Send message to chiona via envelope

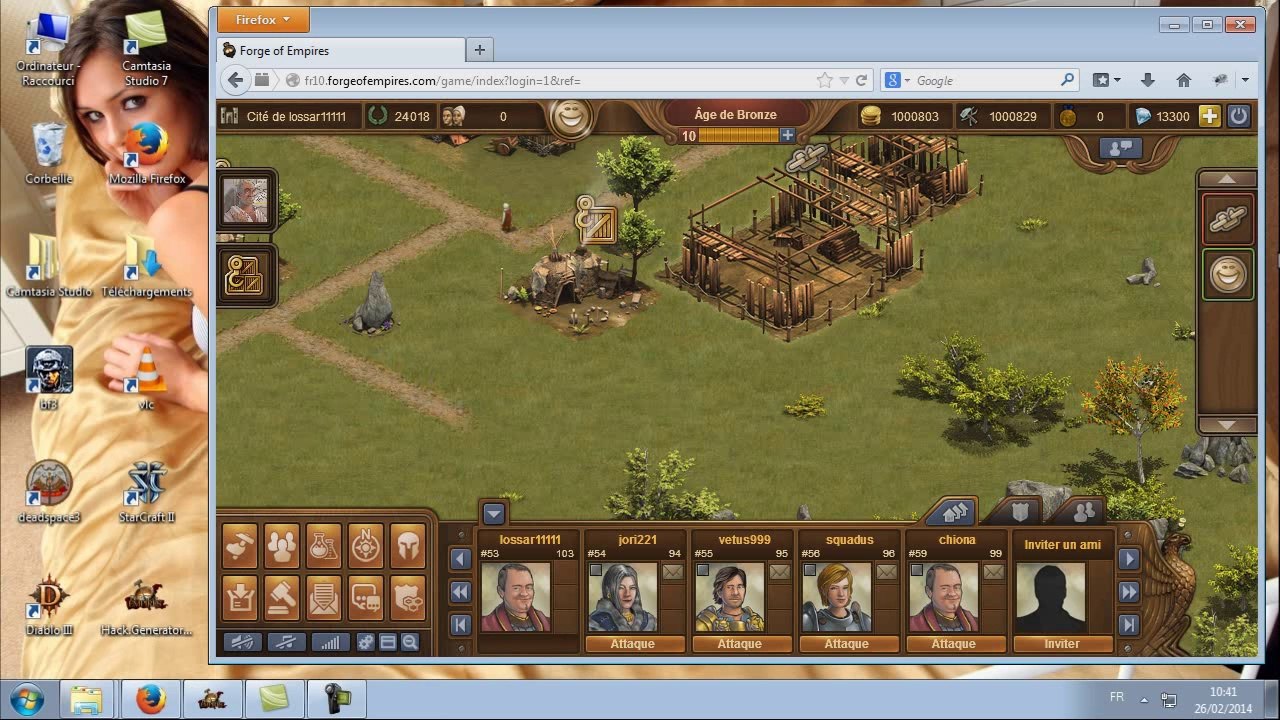(994, 572)
